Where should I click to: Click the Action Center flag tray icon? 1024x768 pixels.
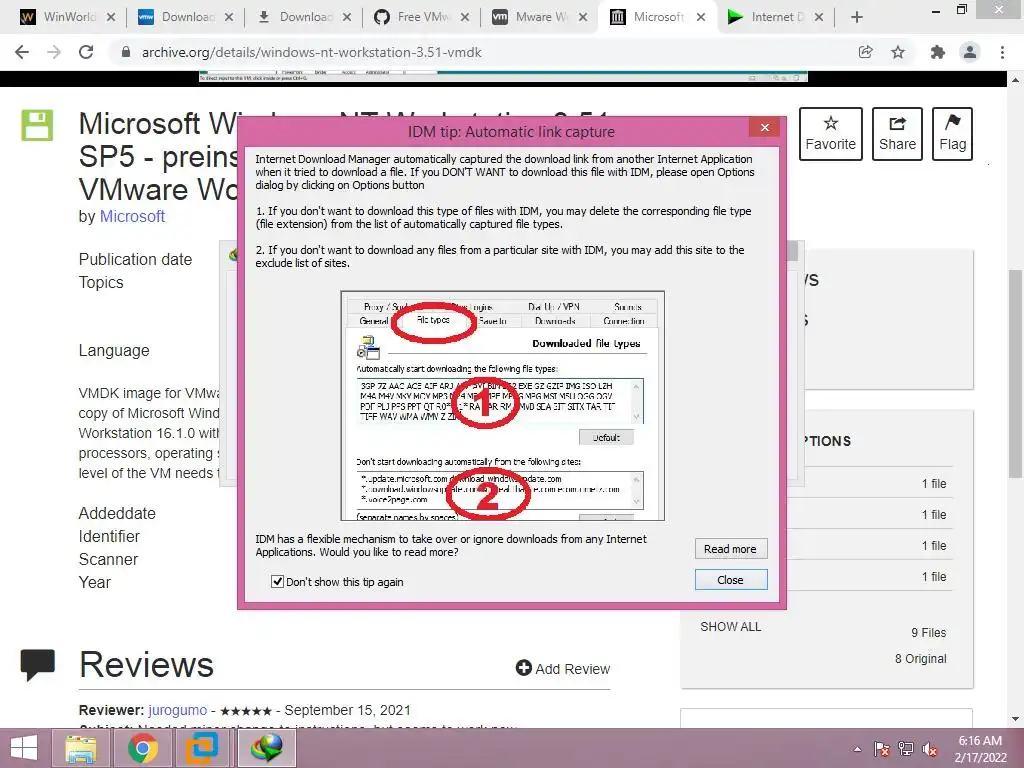(x=882, y=749)
